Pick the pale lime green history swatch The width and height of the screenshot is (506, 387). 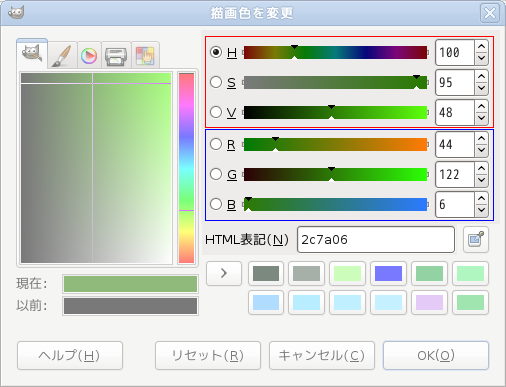pyautogui.click(x=347, y=273)
